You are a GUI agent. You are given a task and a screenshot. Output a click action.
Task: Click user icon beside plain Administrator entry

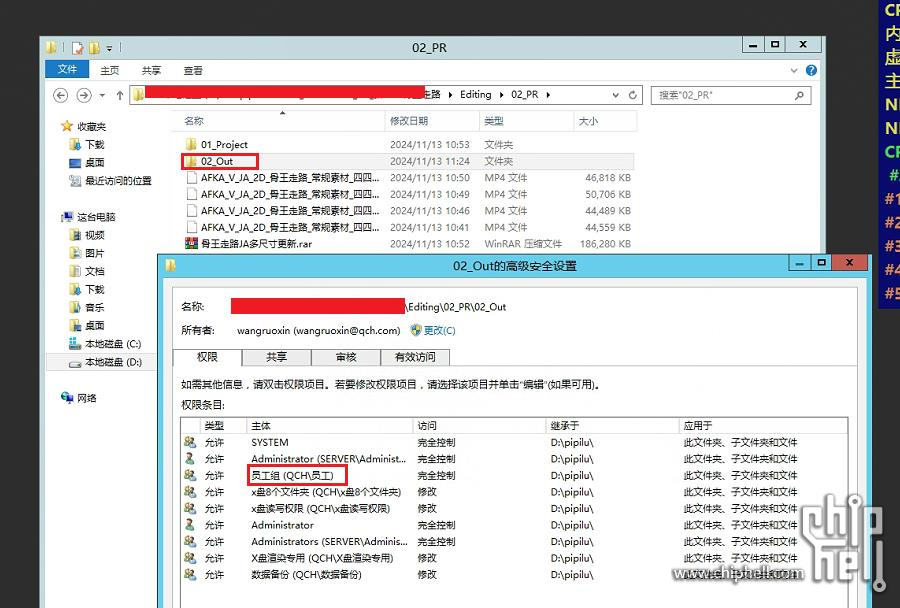click(190, 525)
